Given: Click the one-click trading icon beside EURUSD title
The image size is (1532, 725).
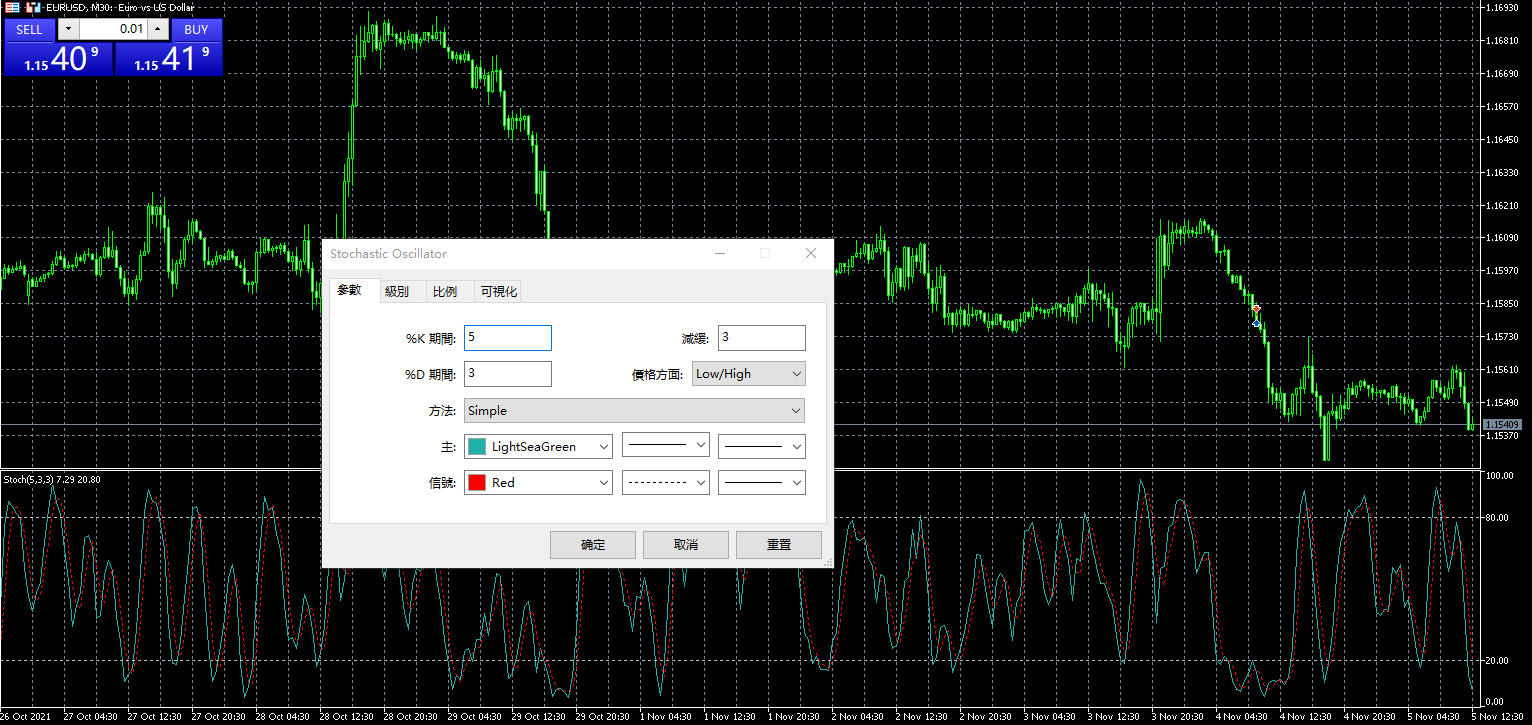Looking at the screenshot, I should [32, 7].
